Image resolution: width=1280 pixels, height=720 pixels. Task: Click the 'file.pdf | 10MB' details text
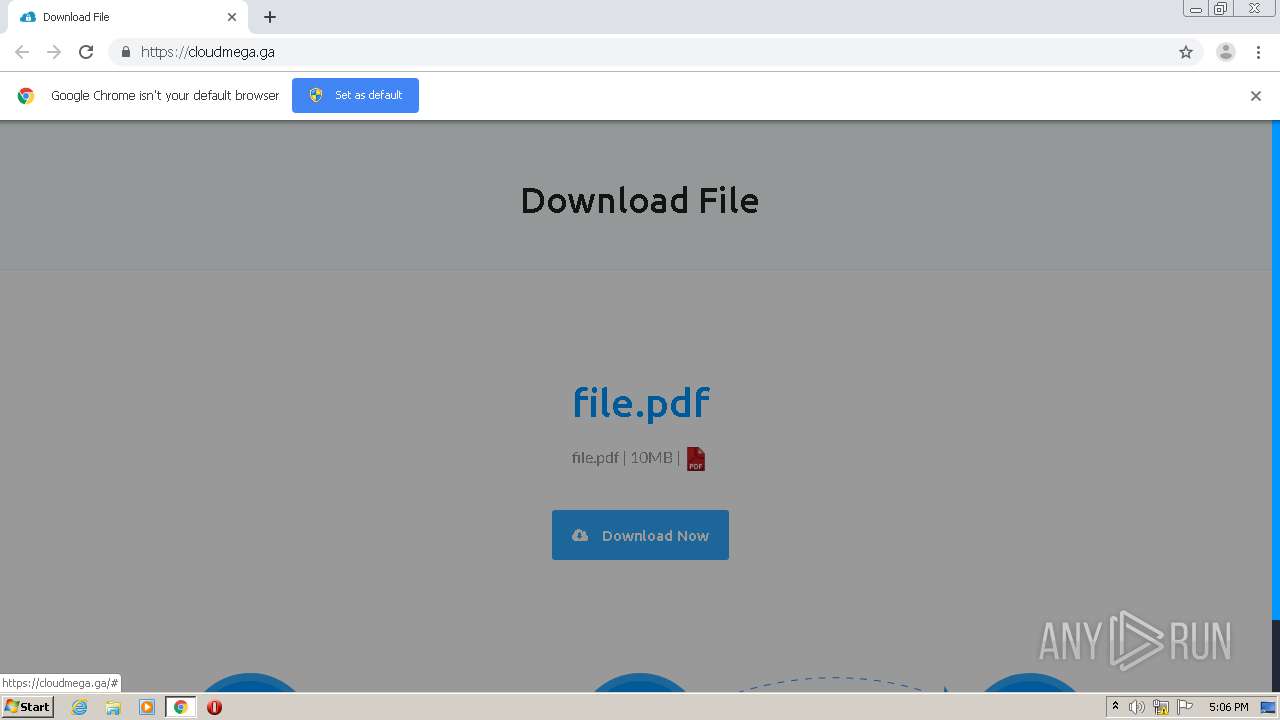tap(625, 458)
